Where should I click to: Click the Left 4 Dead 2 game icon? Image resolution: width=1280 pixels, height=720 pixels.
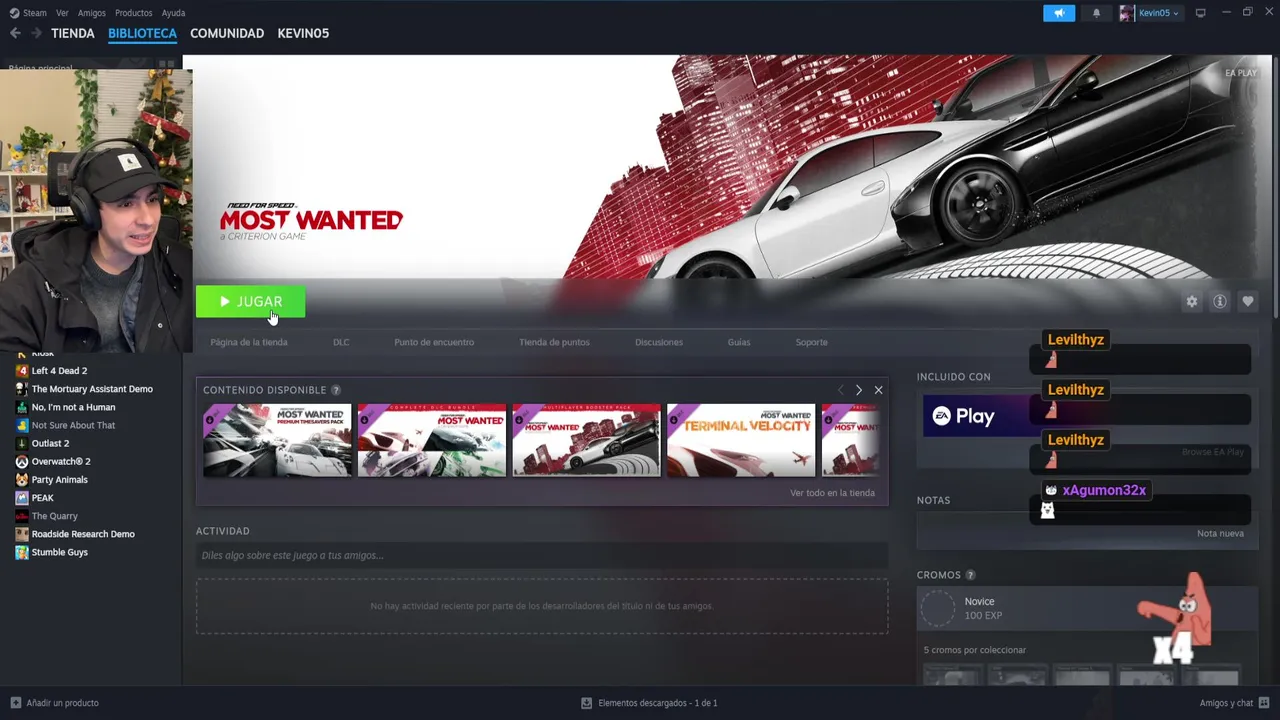21,371
